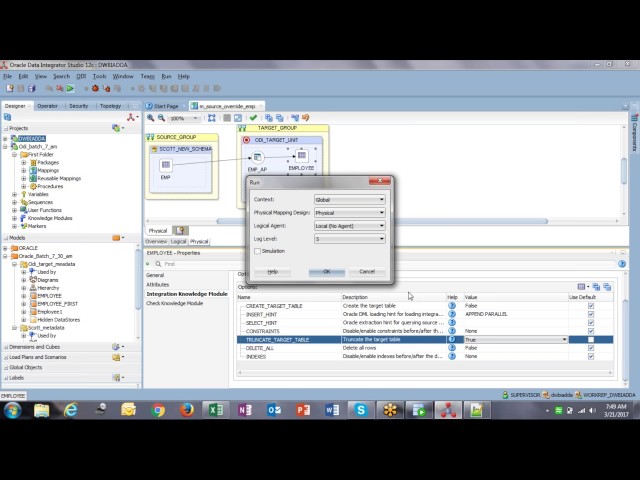
Task: Click the Save All toolbar icon
Action: point(31,88)
